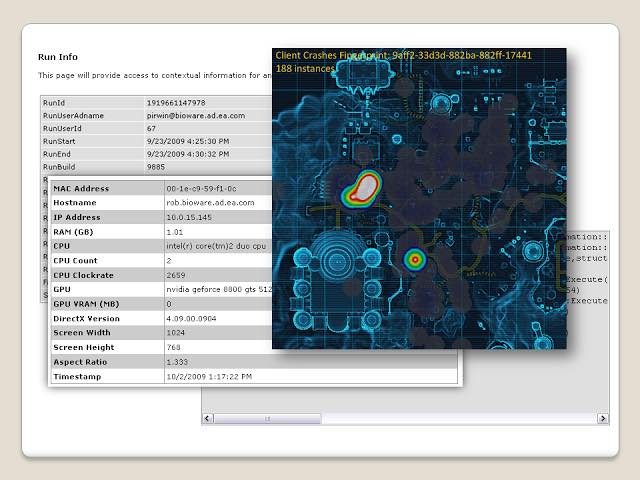Click the Timestamp value 10/2/2009
Screen dimensions: 640x480
[208, 376]
